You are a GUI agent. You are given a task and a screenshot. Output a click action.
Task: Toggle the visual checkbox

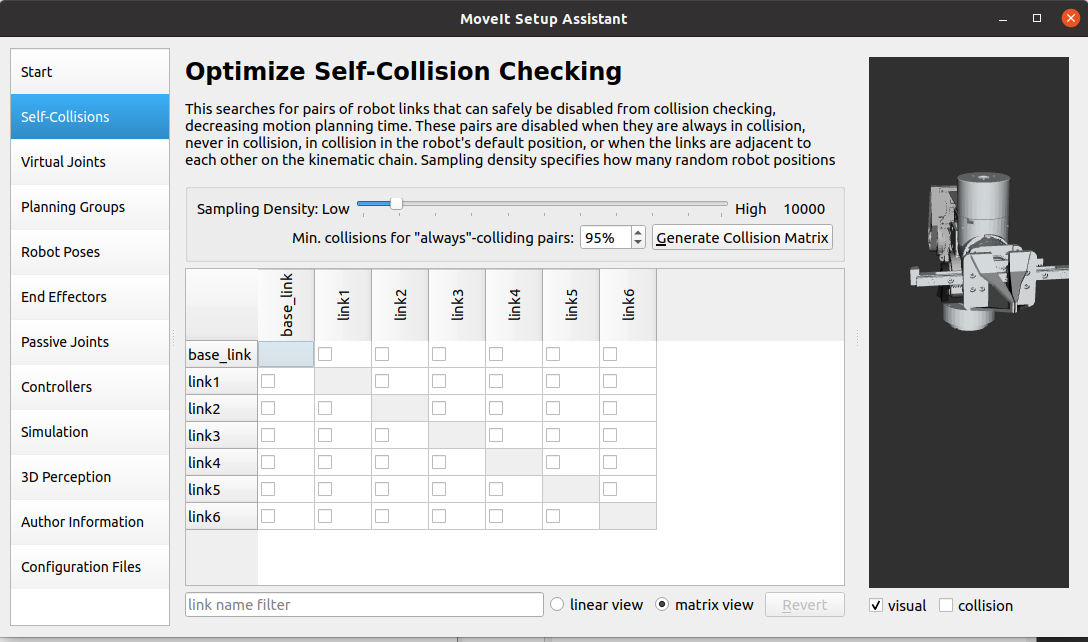pos(876,605)
